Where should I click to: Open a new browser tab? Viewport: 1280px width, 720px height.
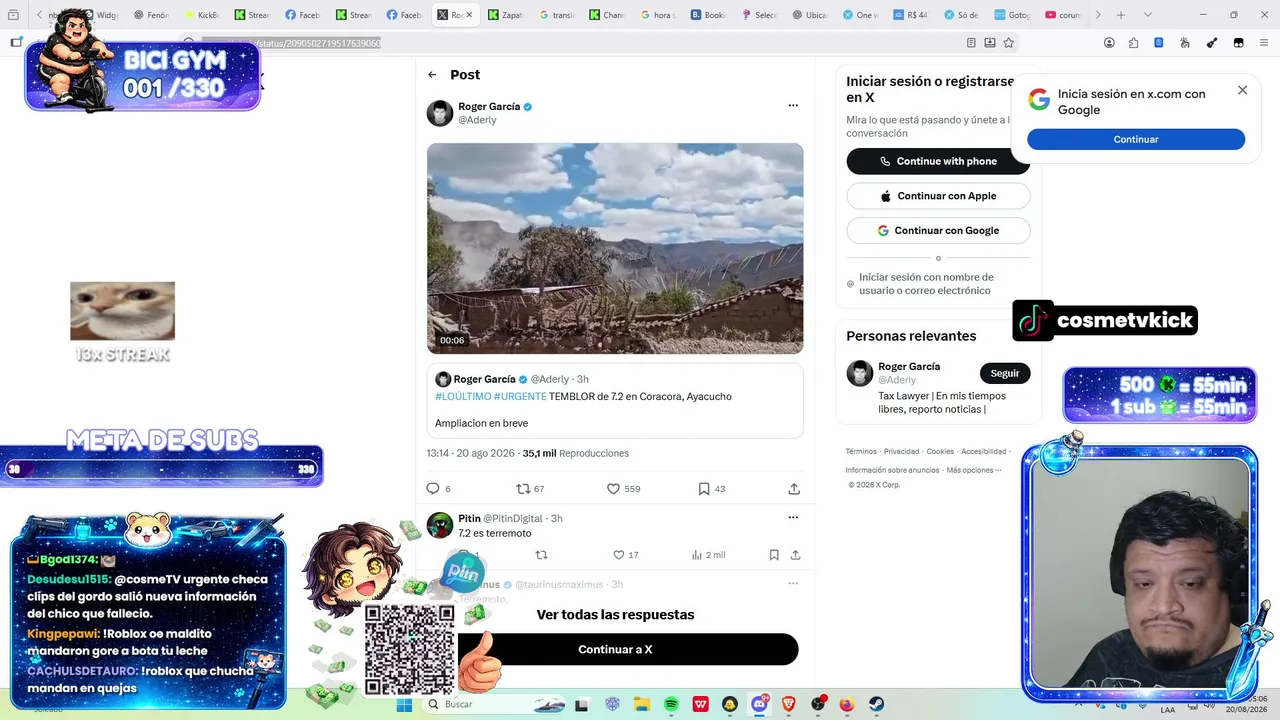1121,15
